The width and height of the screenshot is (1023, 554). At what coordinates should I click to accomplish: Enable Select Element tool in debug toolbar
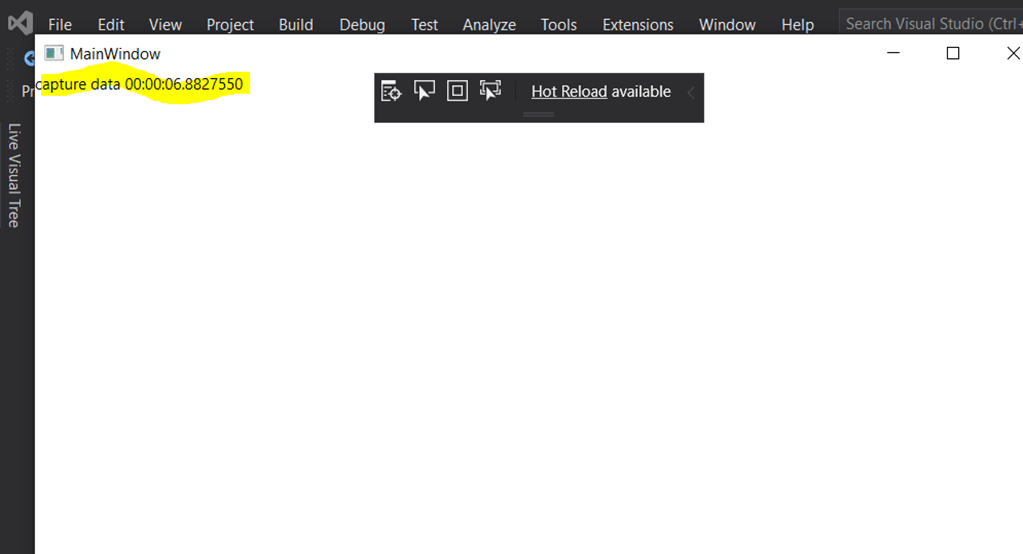coord(424,92)
